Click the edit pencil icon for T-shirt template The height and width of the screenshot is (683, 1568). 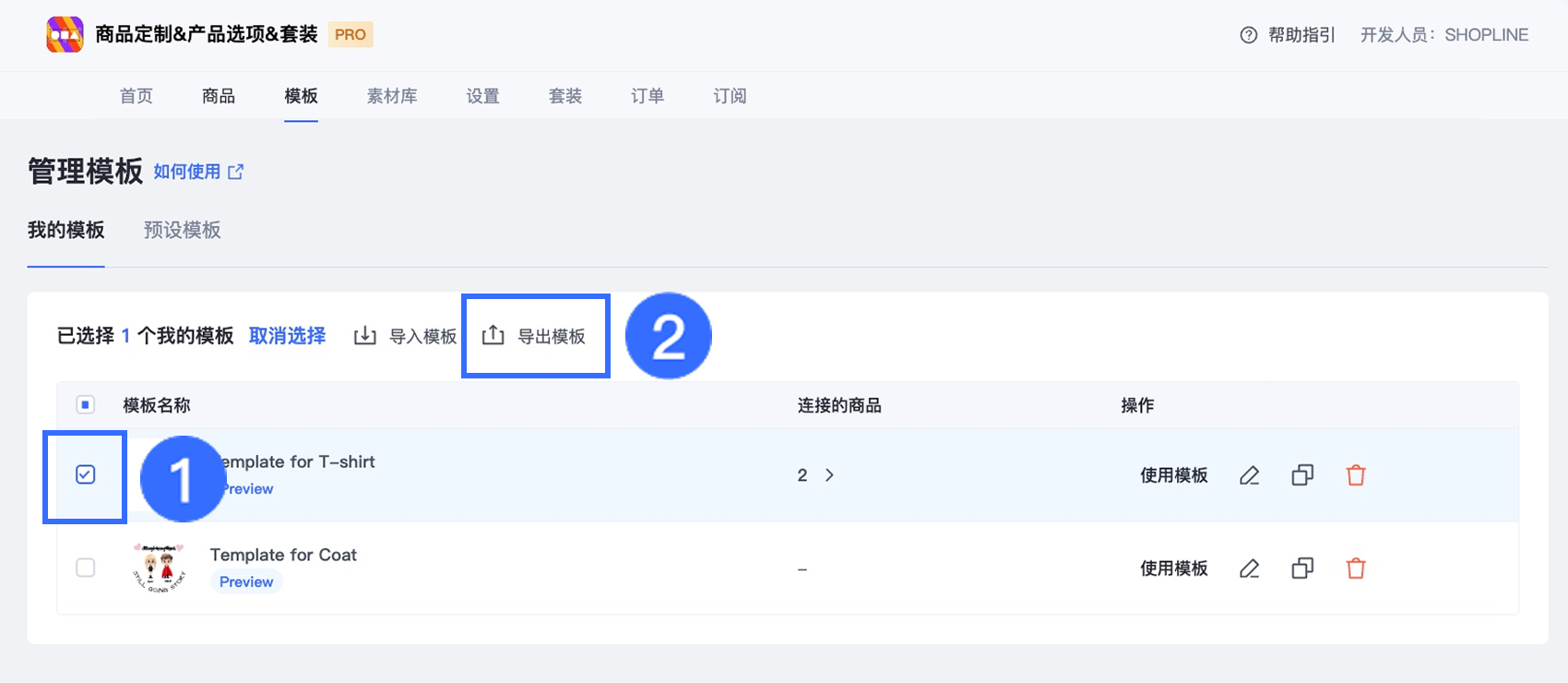1249,475
